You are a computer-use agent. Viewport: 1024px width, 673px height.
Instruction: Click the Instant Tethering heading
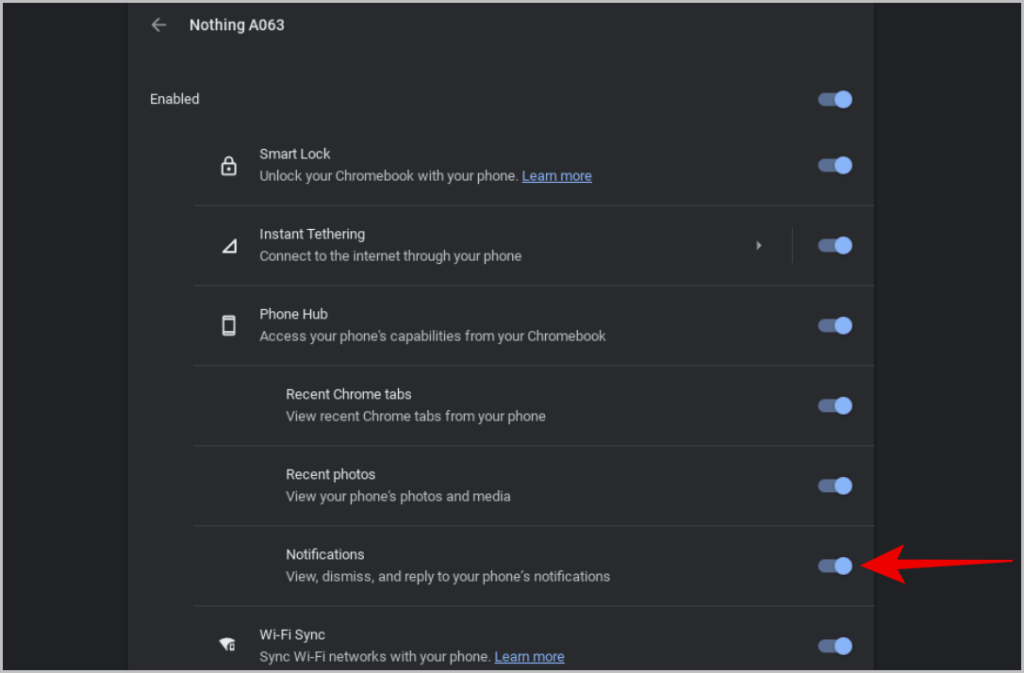coord(312,234)
